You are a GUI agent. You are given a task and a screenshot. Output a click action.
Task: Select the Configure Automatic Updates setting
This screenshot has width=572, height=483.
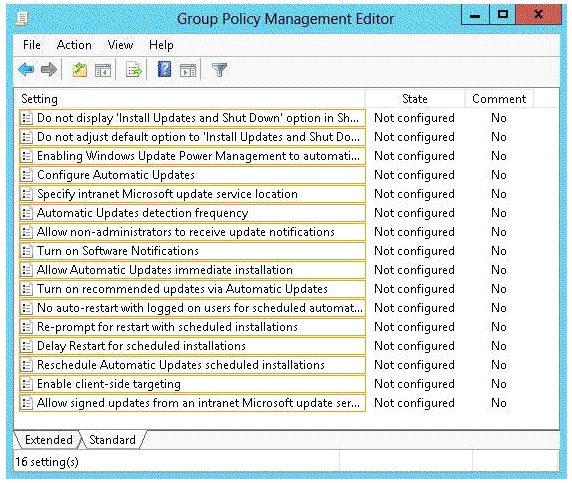[192, 175]
